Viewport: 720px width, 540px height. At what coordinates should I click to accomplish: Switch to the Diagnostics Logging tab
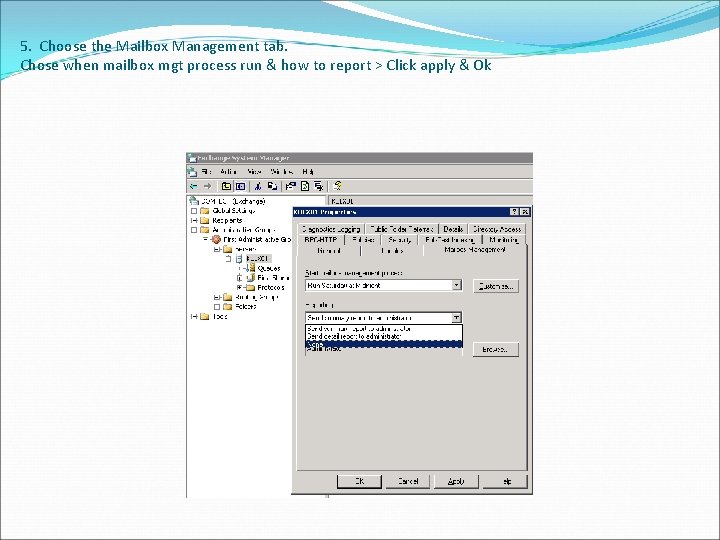pyautogui.click(x=331, y=229)
